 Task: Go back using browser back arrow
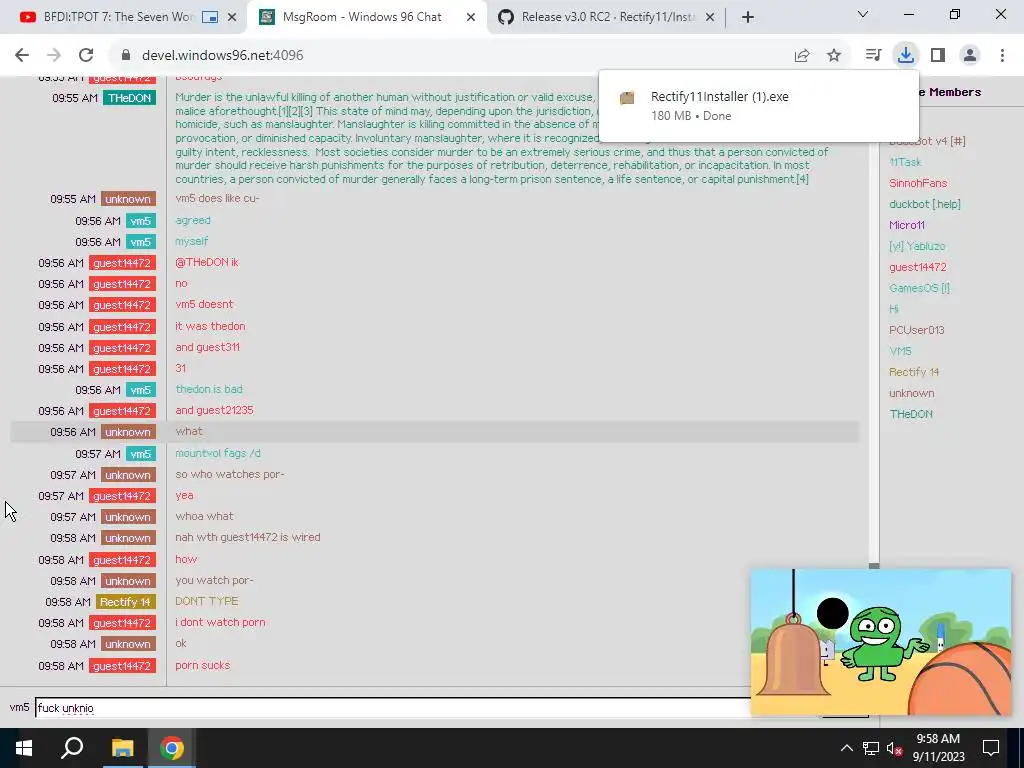22,56
